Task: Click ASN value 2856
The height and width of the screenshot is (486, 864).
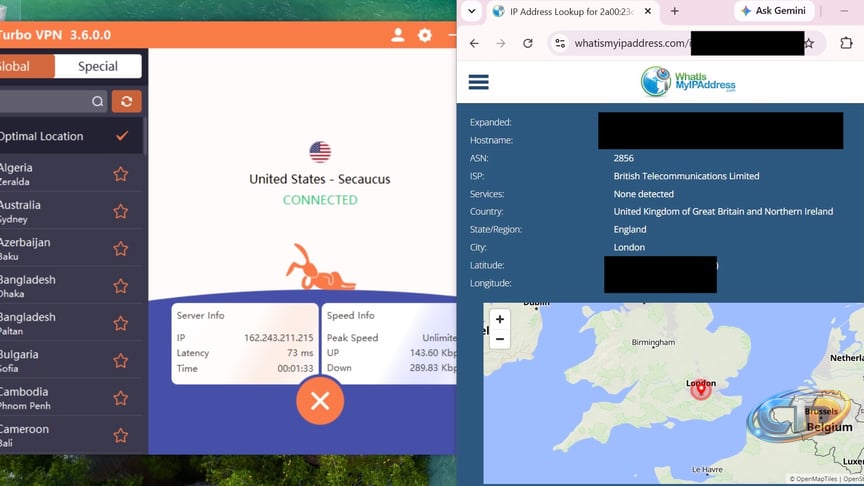Action: tap(624, 158)
